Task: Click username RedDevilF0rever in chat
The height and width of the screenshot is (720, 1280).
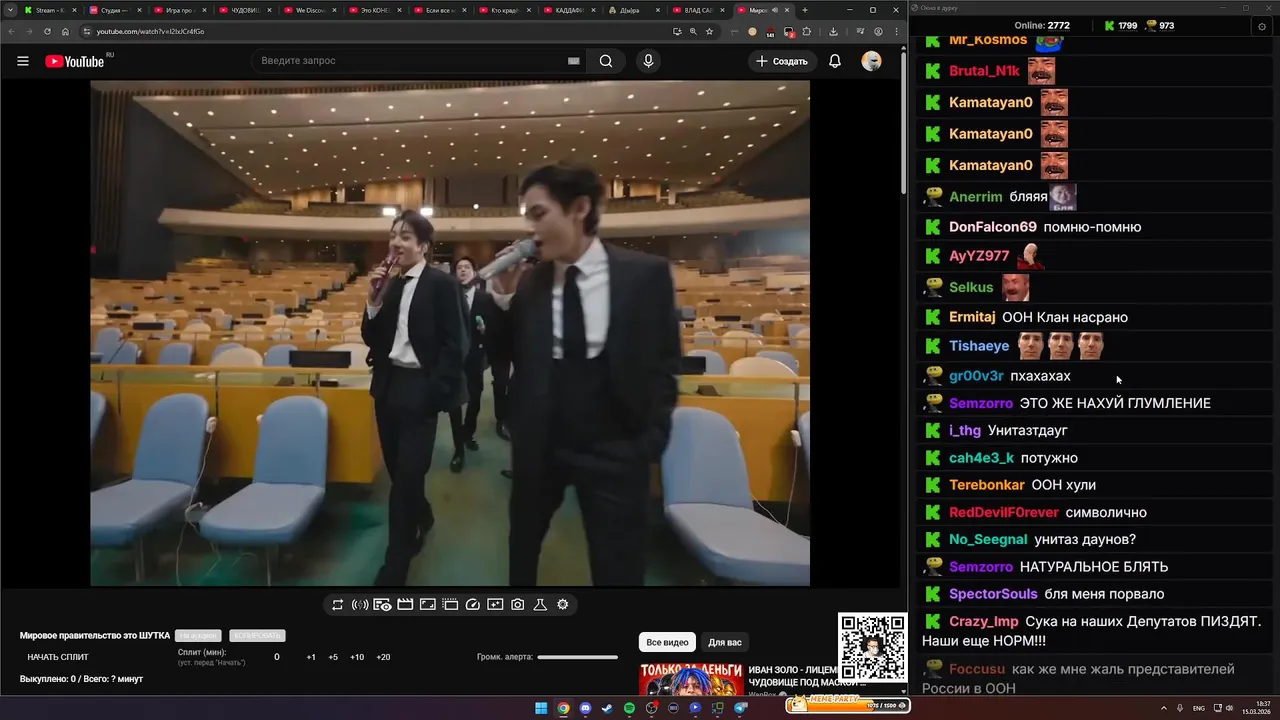Action: [x=1004, y=512]
